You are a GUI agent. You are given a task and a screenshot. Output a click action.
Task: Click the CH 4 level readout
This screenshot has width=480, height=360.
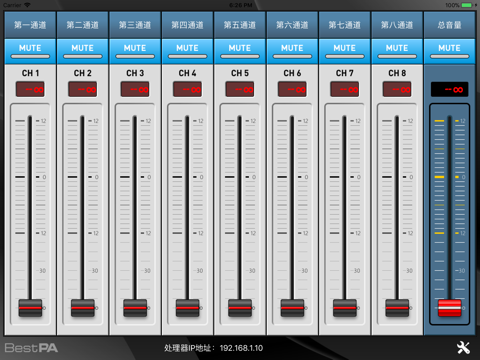point(187,89)
